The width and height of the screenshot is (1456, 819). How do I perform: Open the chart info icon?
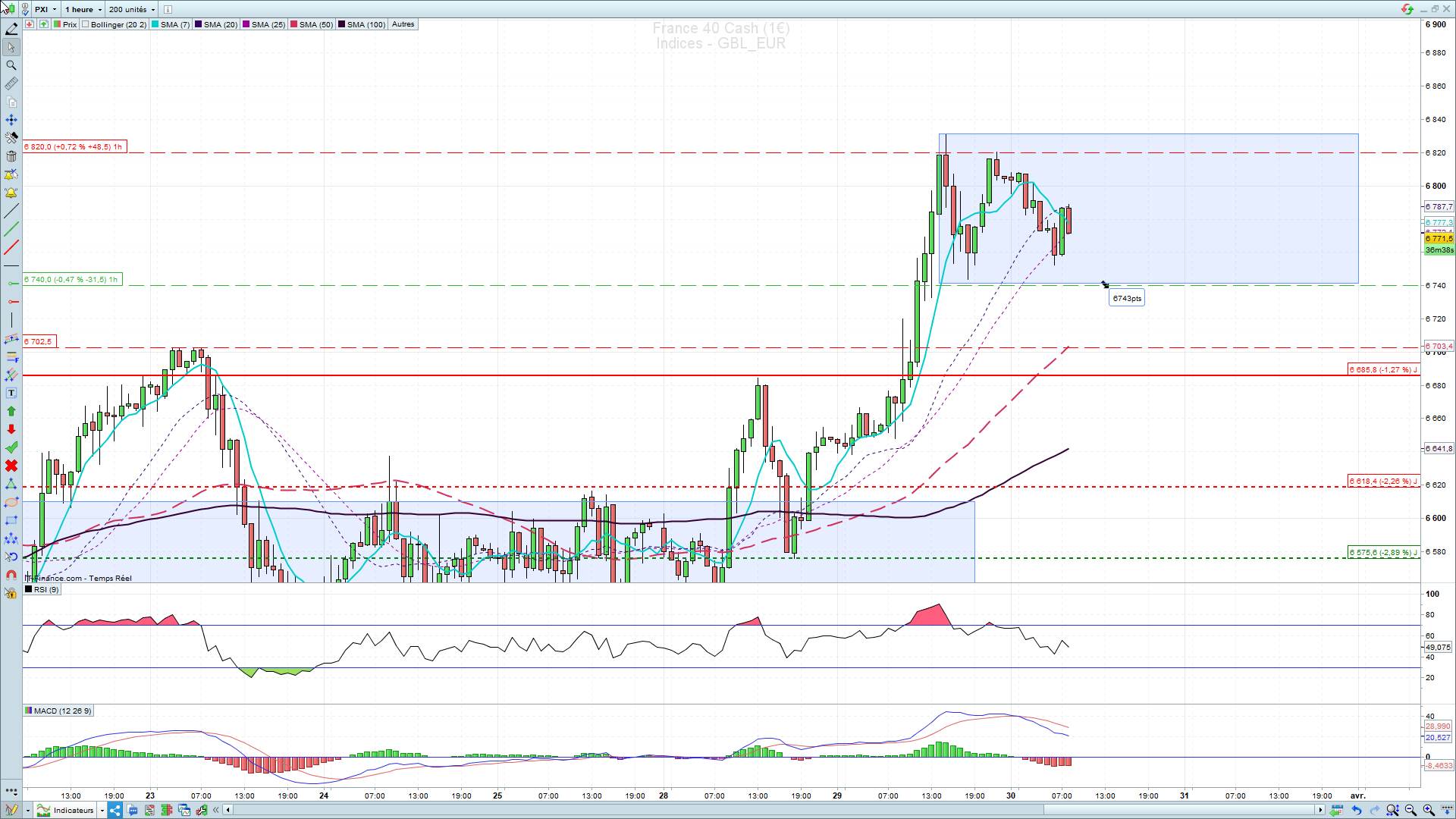click(168, 9)
